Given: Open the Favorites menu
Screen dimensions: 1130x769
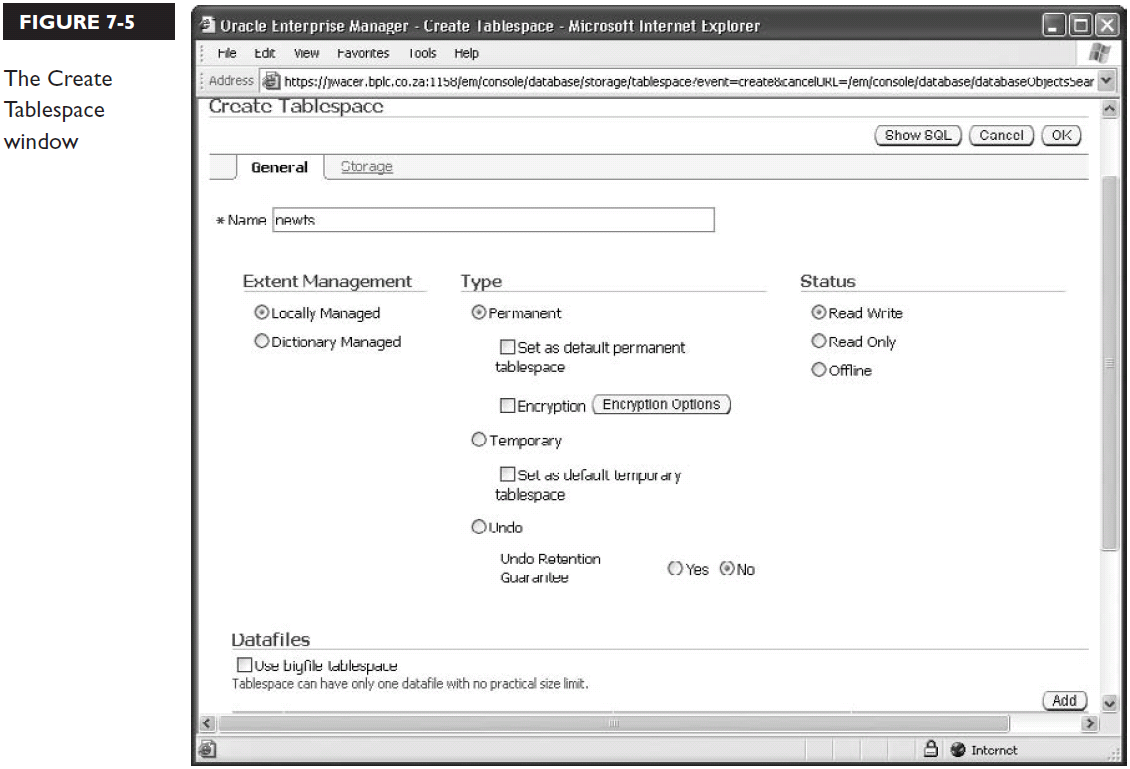Looking at the screenshot, I should 365,52.
